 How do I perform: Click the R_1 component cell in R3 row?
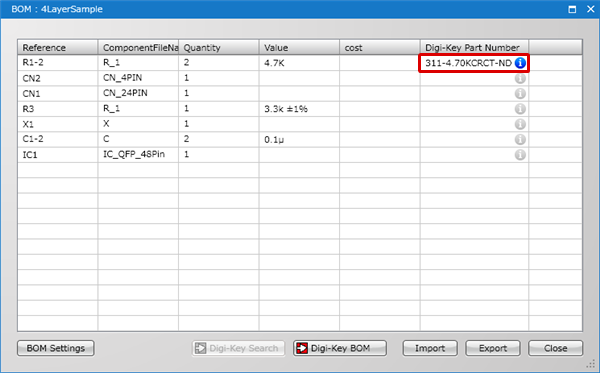click(138, 109)
